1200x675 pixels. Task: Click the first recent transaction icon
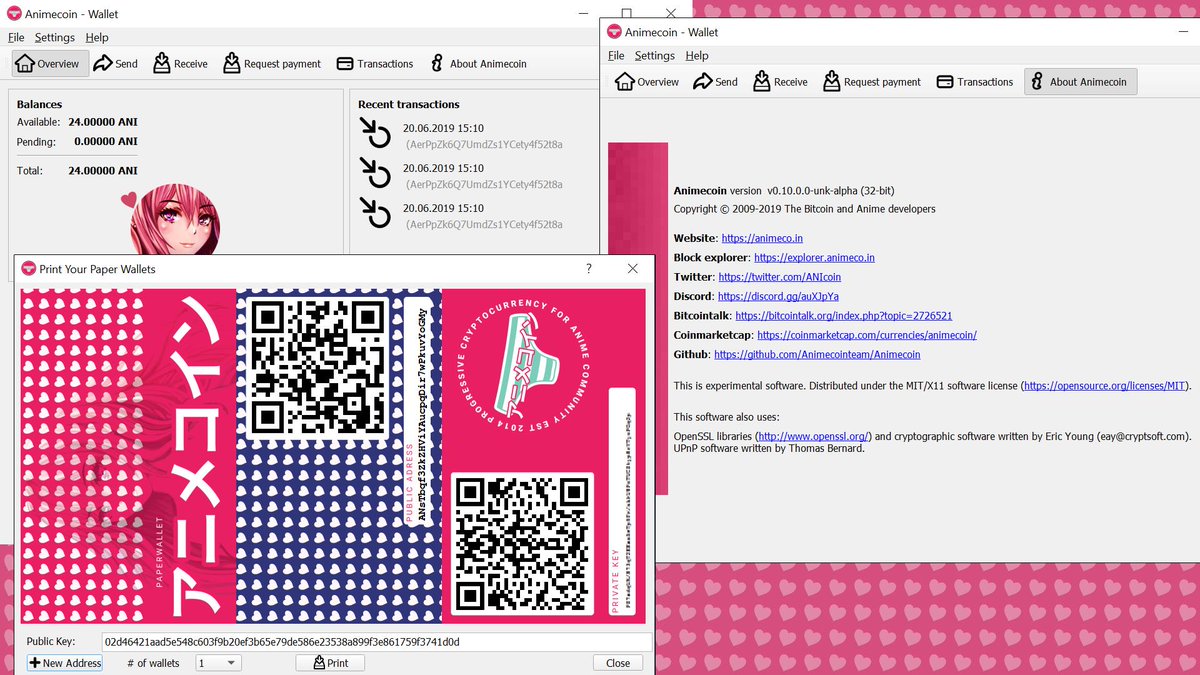tap(375, 134)
